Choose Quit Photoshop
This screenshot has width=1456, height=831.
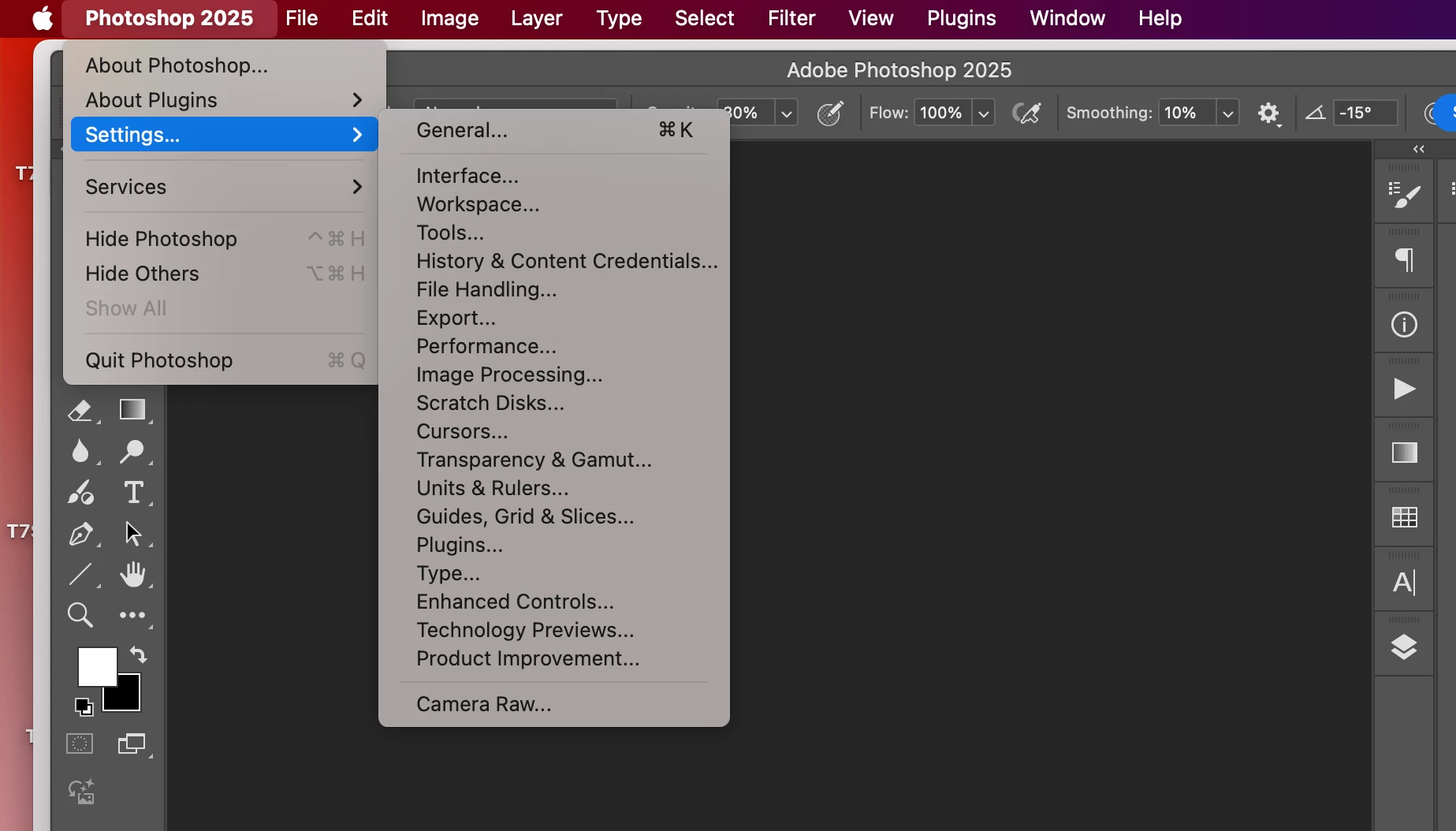224,360
